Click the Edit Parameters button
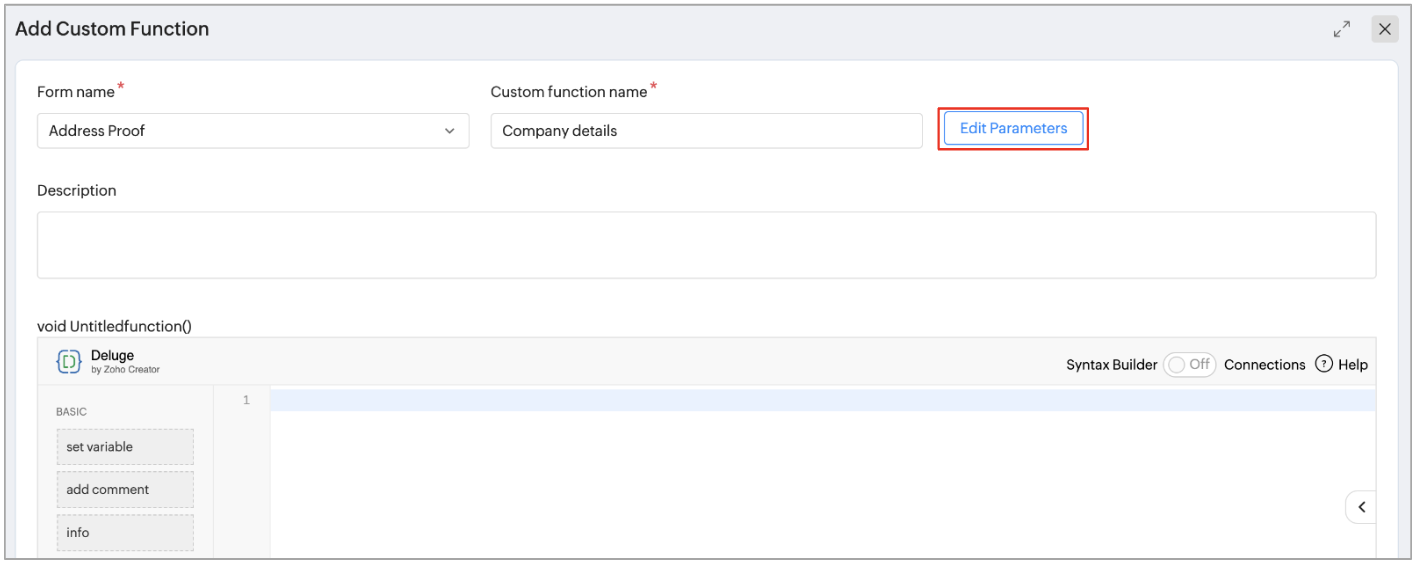1418x566 pixels. click(1013, 129)
